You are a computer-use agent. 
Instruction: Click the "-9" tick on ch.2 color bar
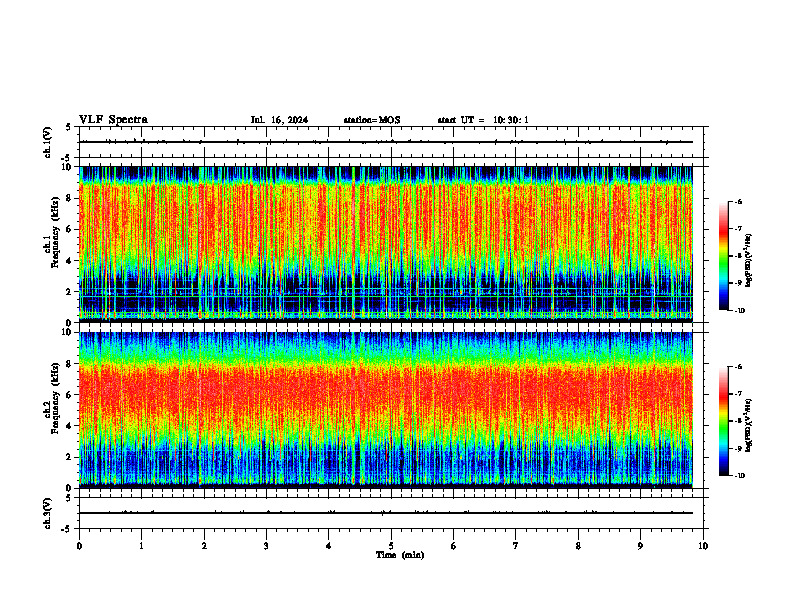tap(738, 448)
